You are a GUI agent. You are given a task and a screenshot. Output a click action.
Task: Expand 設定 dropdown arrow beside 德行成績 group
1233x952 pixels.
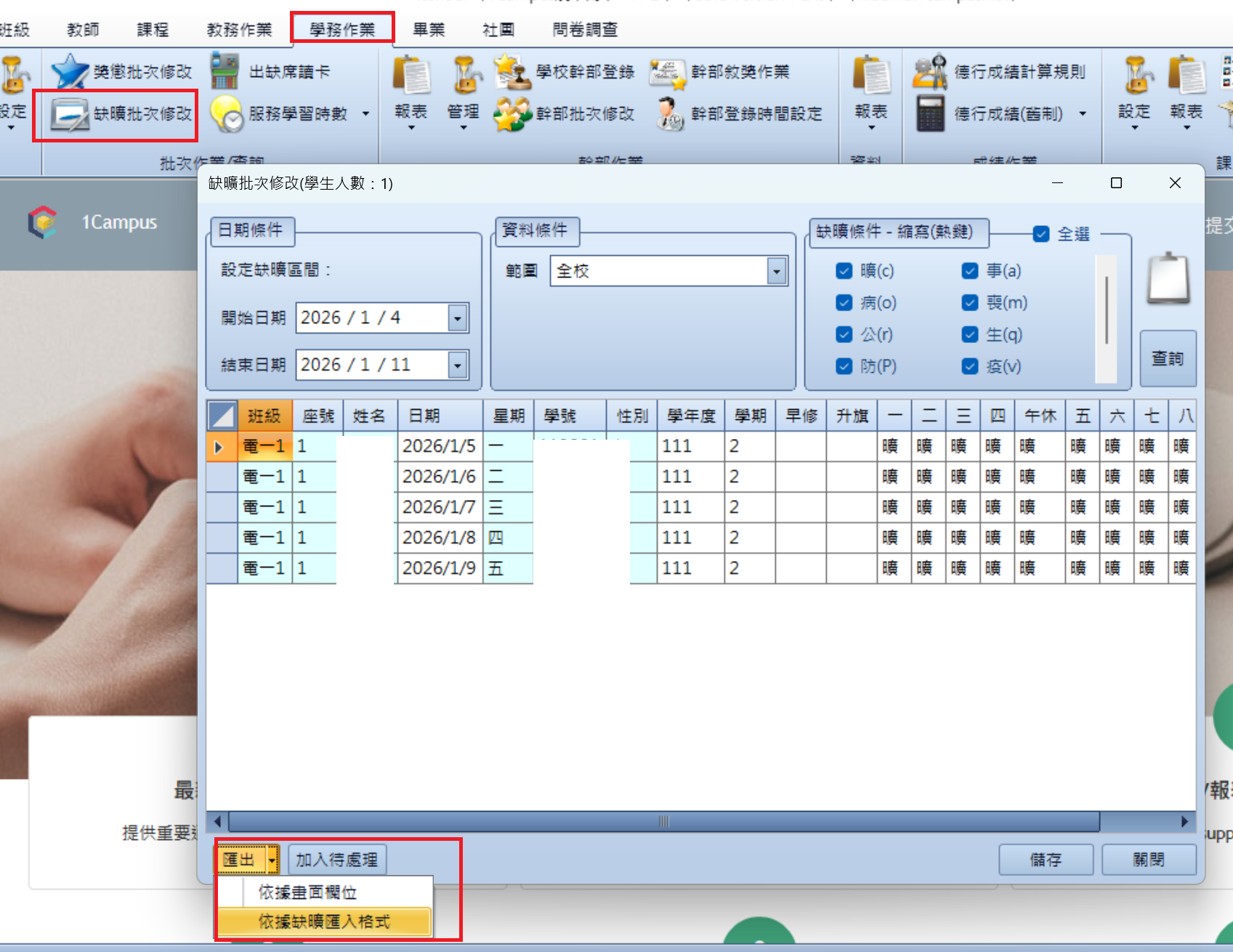(x=1135, y=129)
